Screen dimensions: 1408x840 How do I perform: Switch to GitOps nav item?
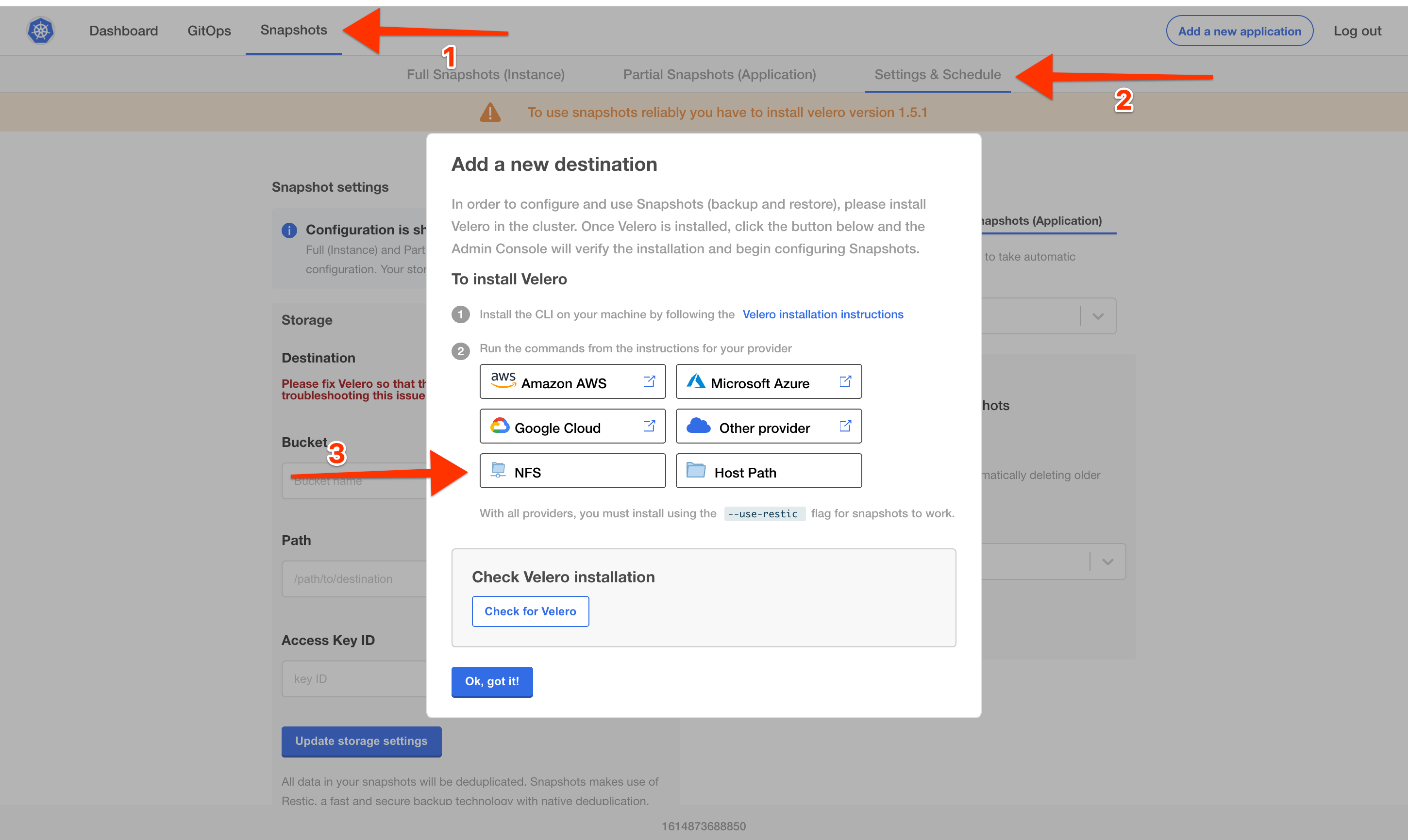click(209, 31)
